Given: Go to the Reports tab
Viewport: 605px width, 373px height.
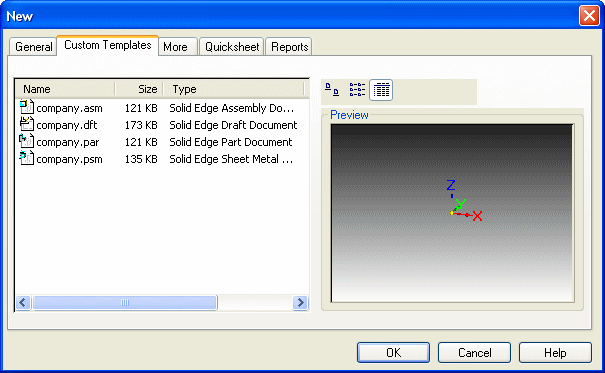Looking at the screenshot, I should tap(289, 47).
